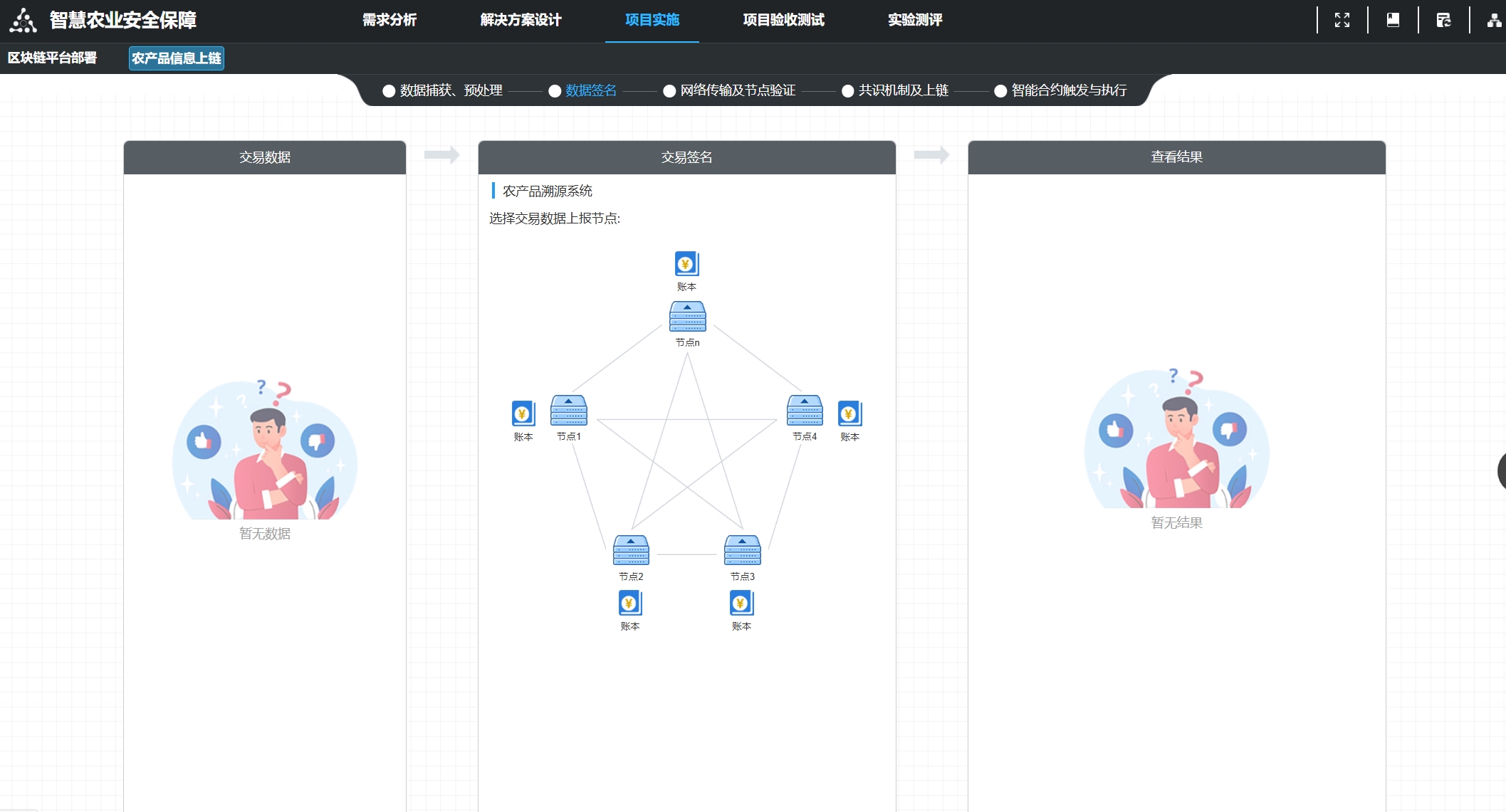1506x812 pixels.
Task: Switch to the 需求分析 tab
Action: coord(389,20)
